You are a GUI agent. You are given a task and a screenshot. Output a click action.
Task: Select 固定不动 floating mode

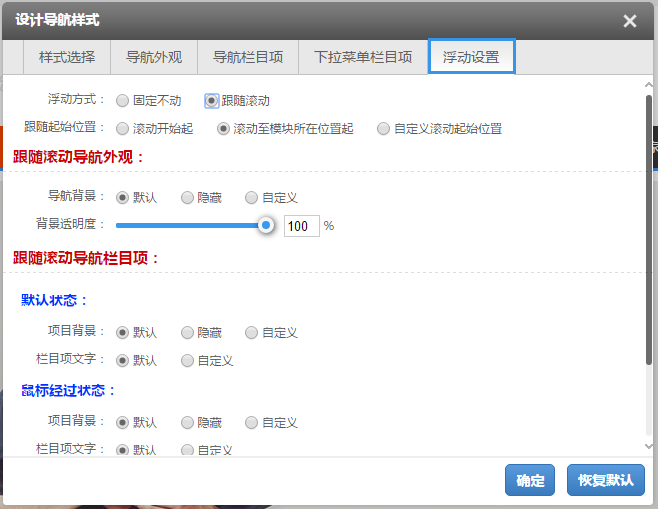point(122,101)
